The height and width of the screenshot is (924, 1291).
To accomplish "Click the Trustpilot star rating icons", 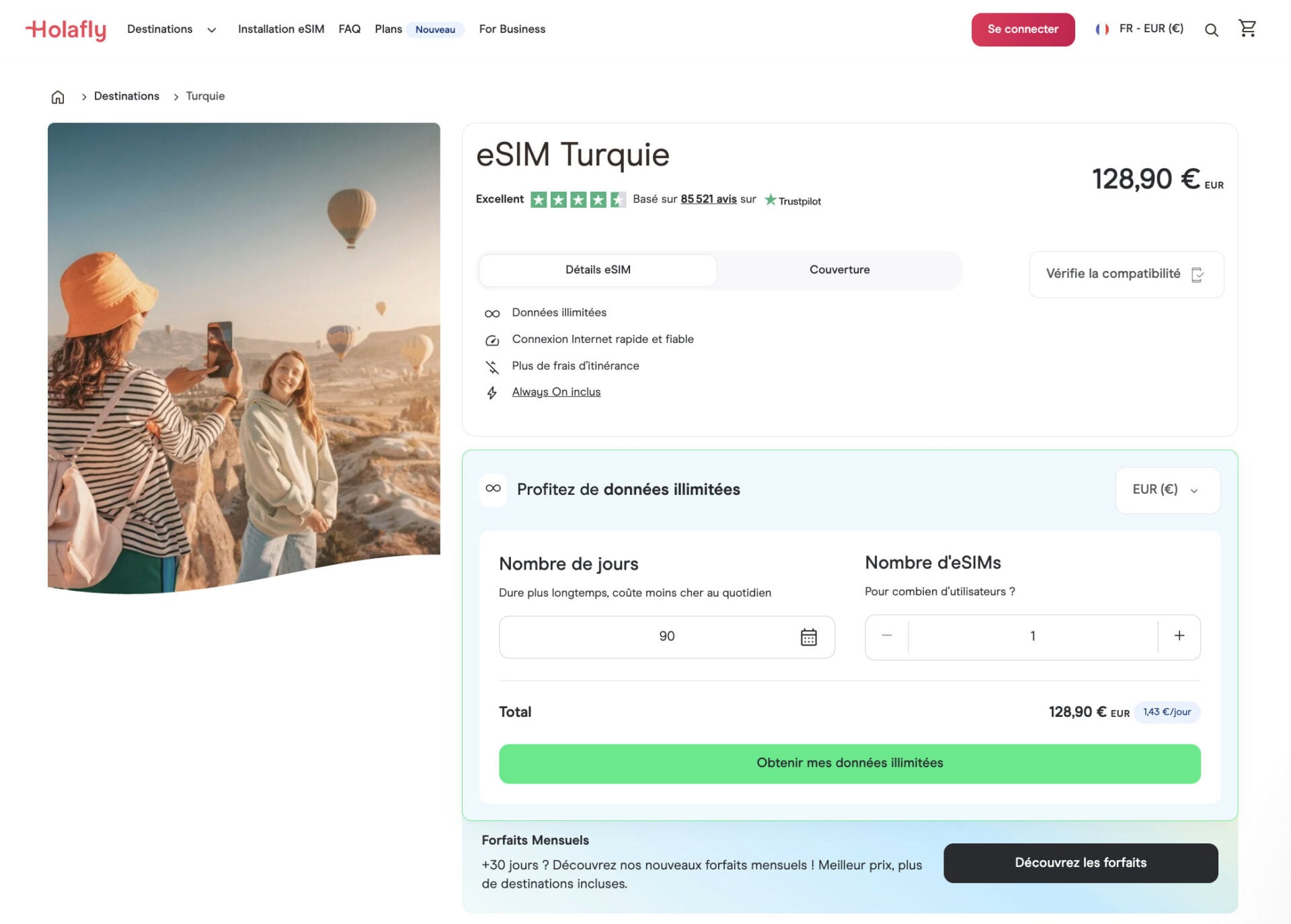I will [578, 200].
